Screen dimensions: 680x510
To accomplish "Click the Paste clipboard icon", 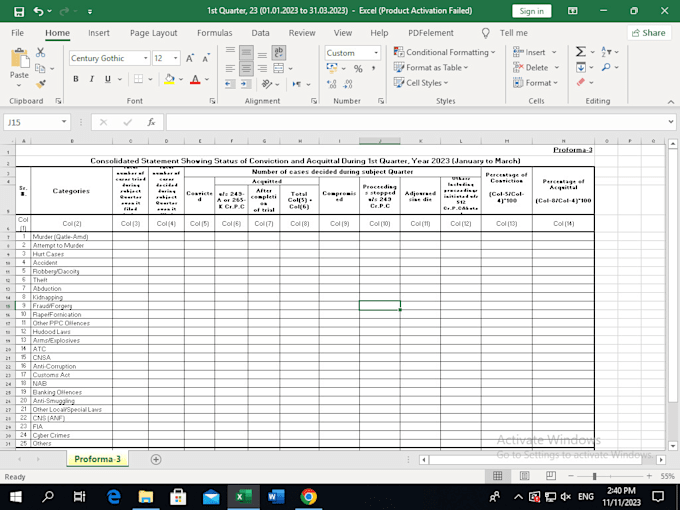I will [19, 59].
